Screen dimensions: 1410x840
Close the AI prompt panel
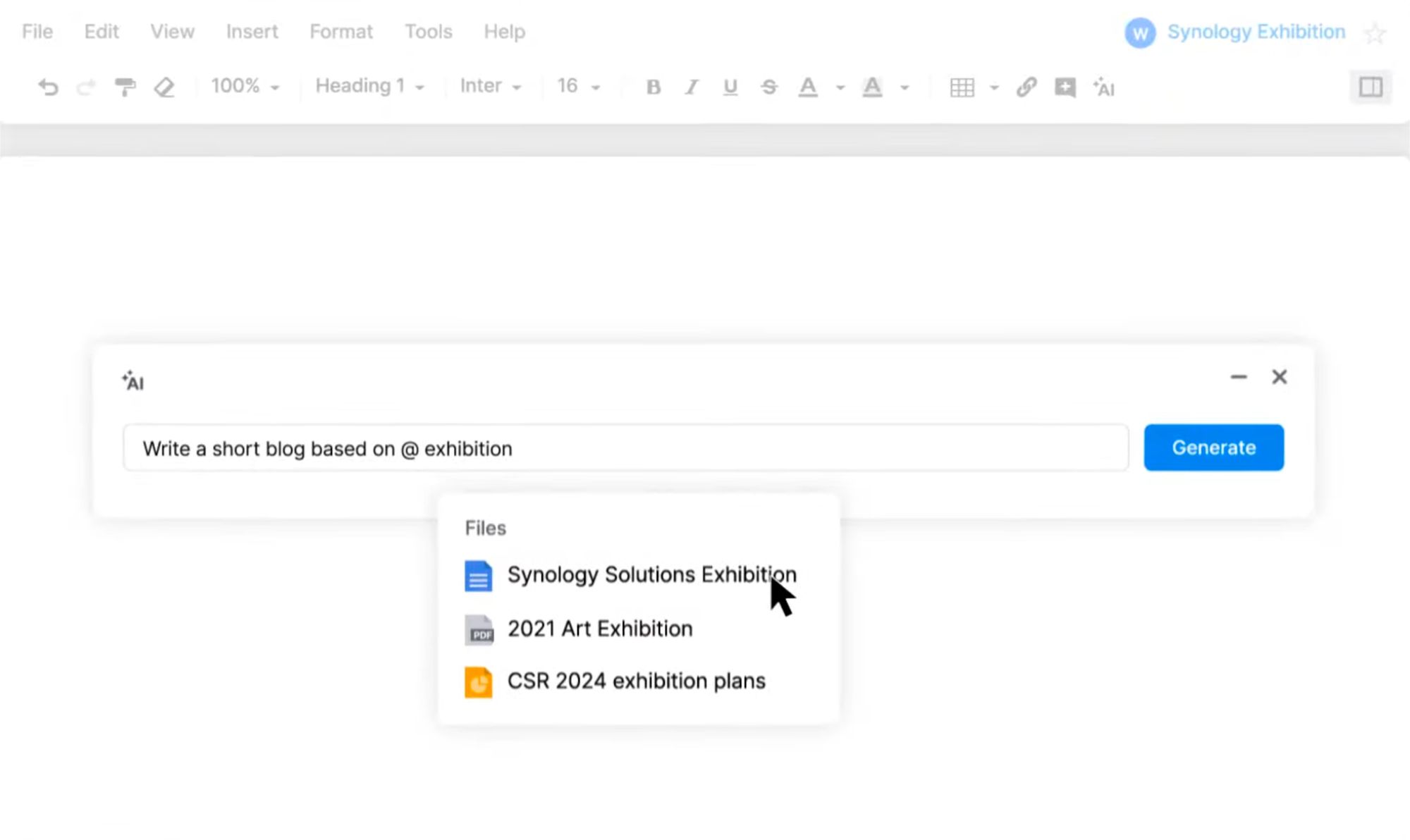tap(1279, 377)
